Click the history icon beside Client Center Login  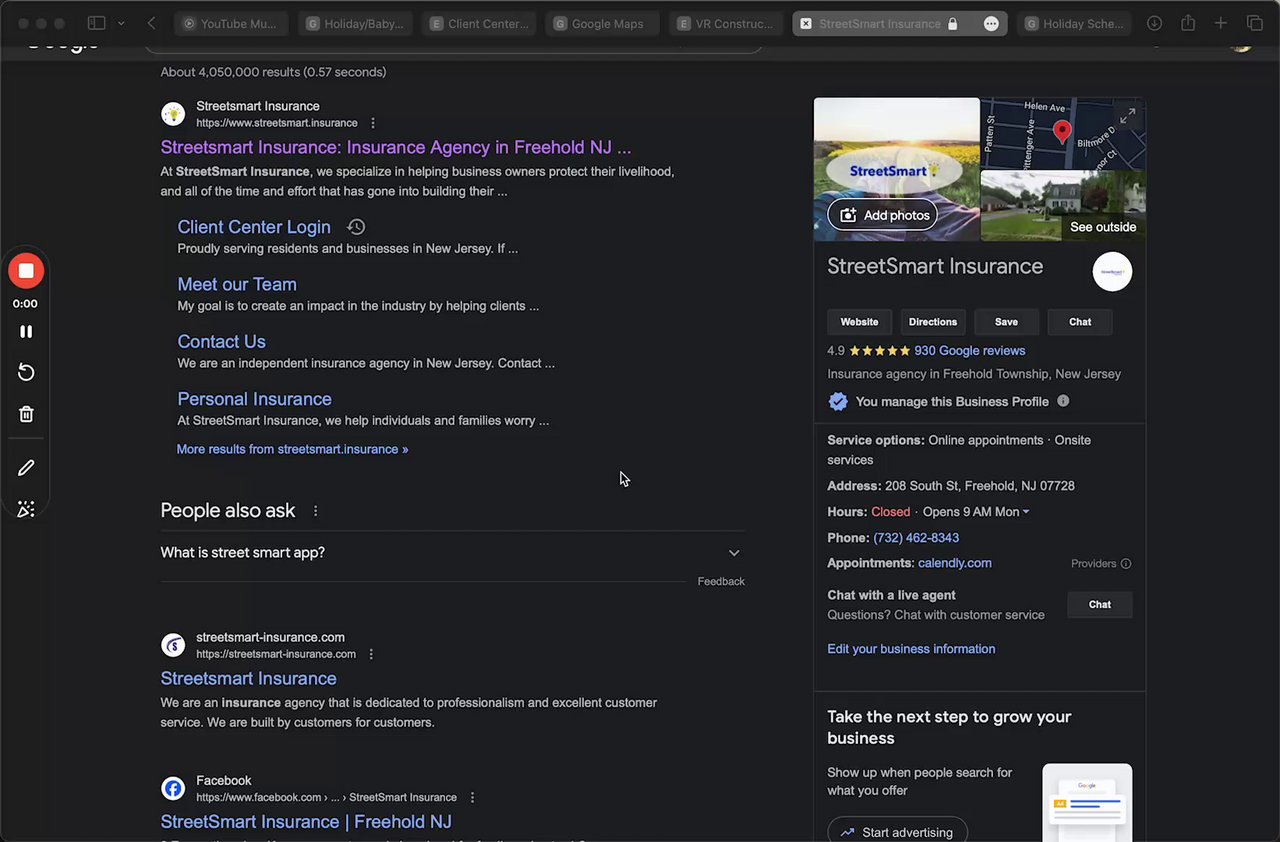pos(356,227)
